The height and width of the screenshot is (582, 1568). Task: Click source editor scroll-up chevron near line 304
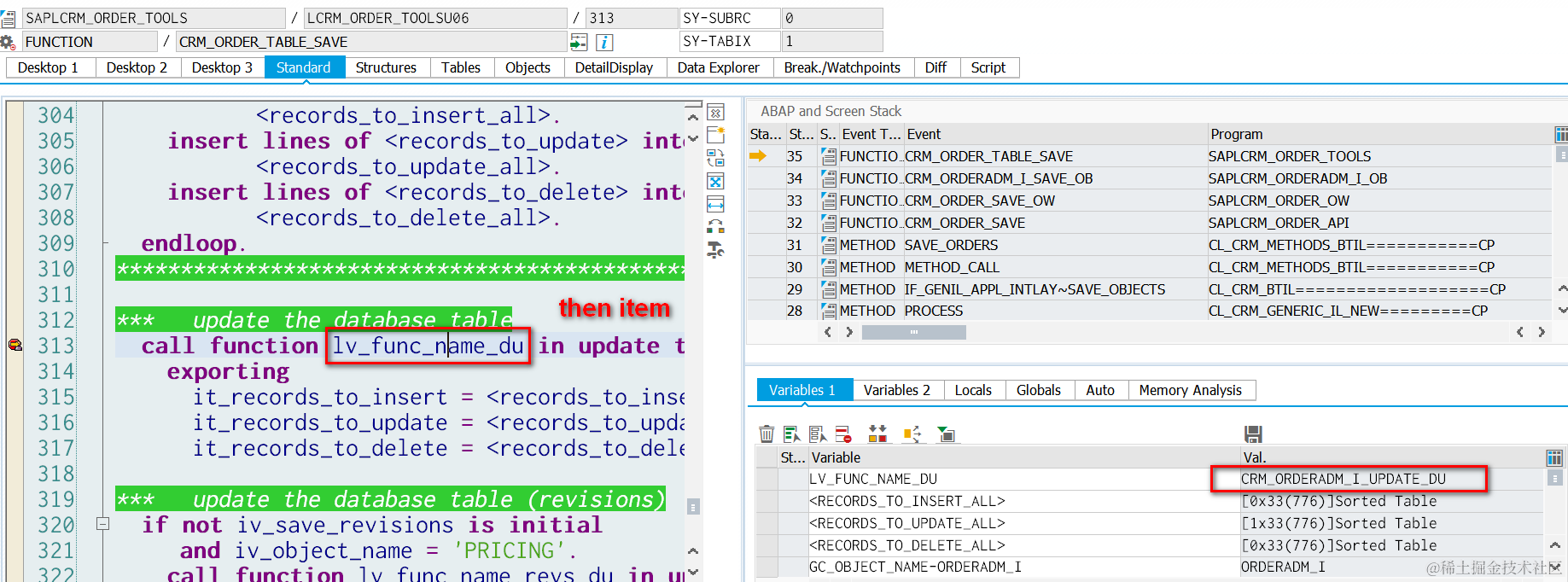[693, 117]
